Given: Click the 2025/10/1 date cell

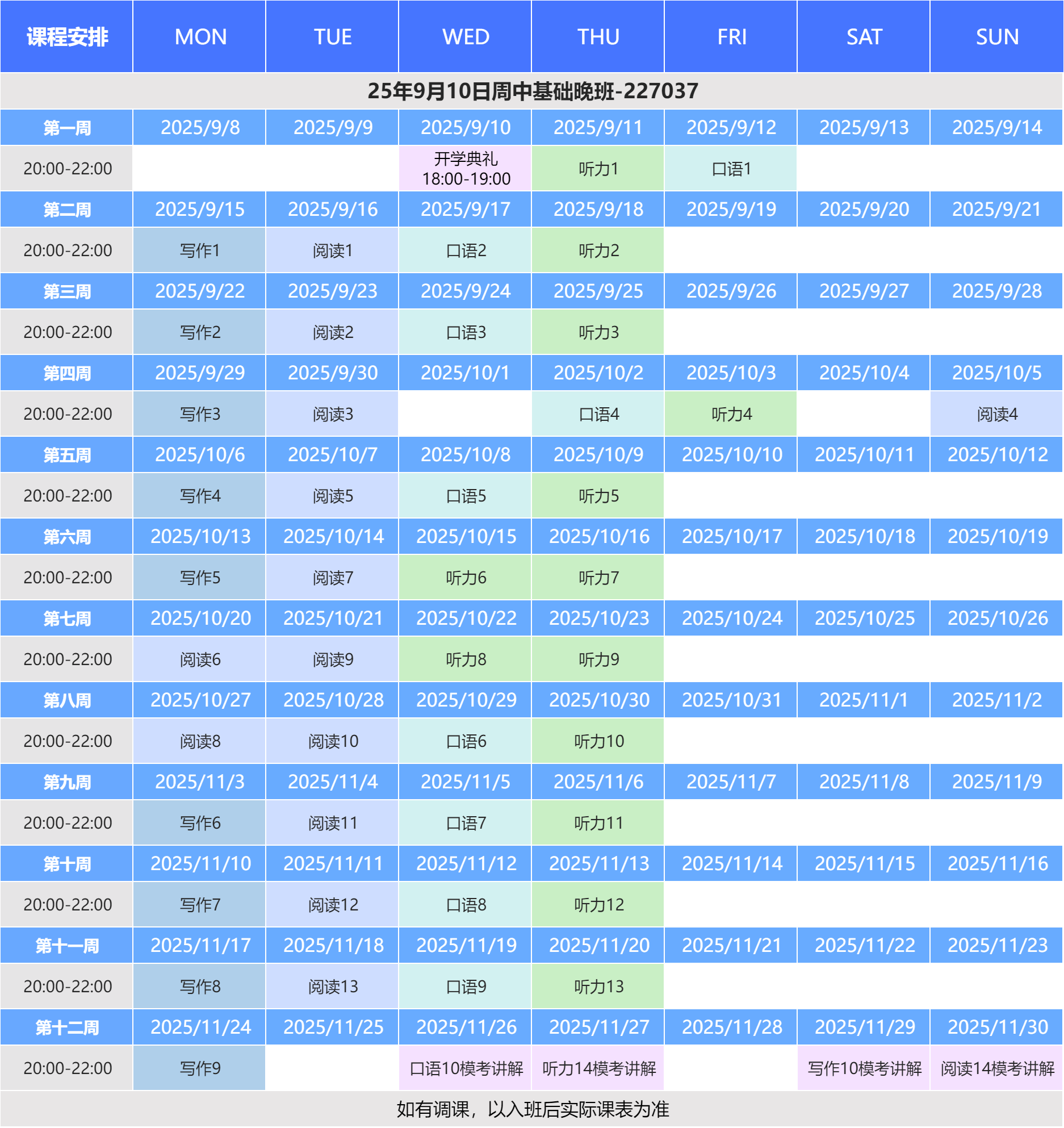Looking at the screenshot, I should tap(465, 373).
